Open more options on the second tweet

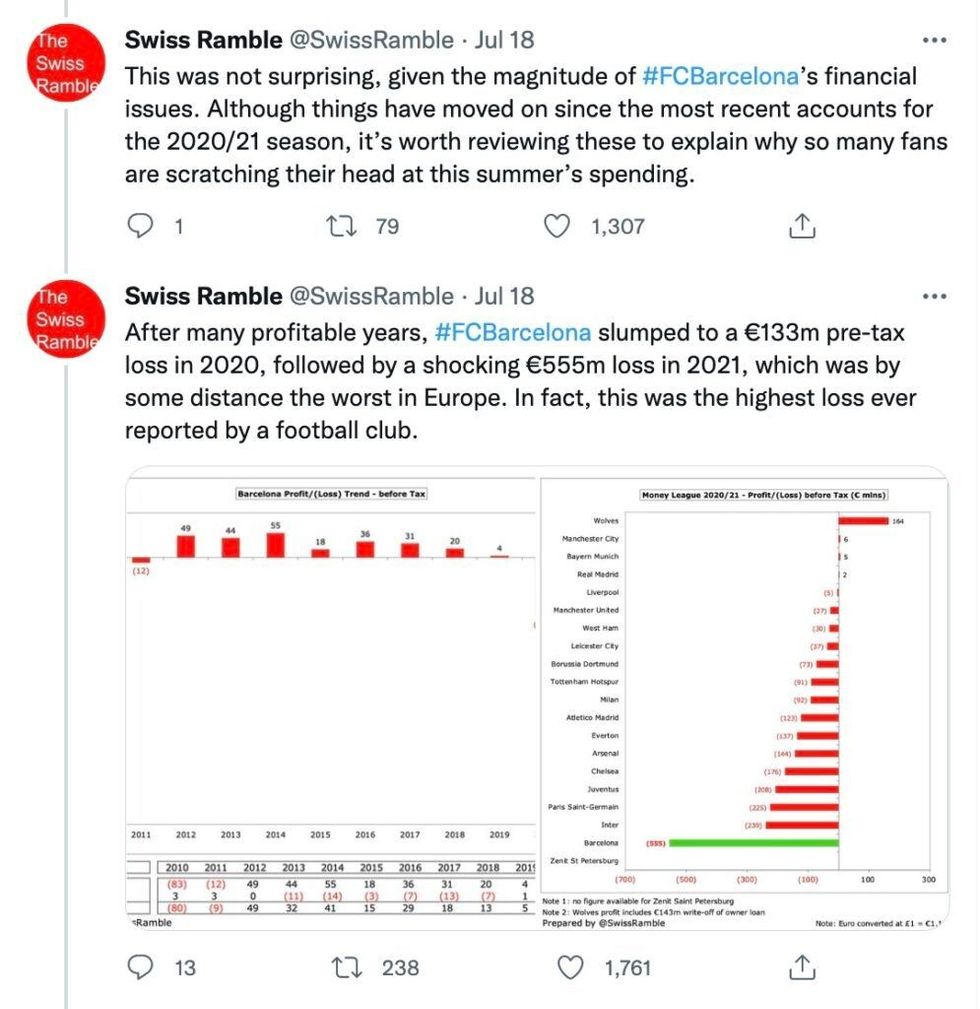[x=932, y=297]
